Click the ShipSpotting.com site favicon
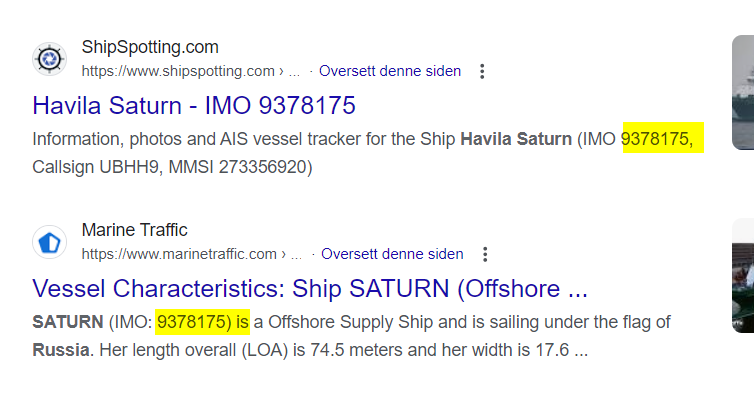The width and height of the screenshot is (754, 395). tap(50, 59)
